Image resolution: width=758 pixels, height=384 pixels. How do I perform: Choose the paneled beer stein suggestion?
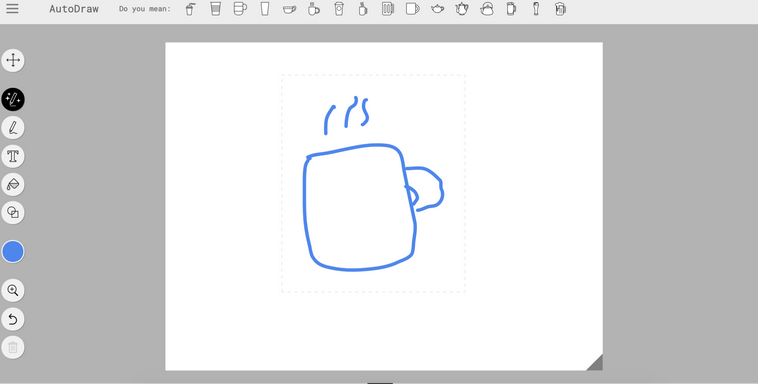pyautogui.click(x=388, y=9)
